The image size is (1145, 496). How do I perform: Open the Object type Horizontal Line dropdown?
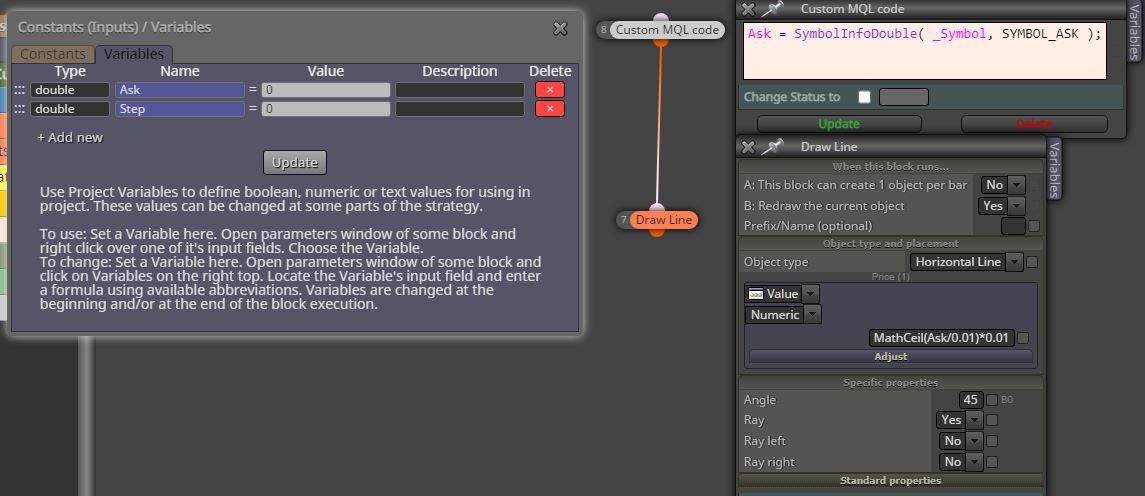pyautogui.click(x=967, y=262)
